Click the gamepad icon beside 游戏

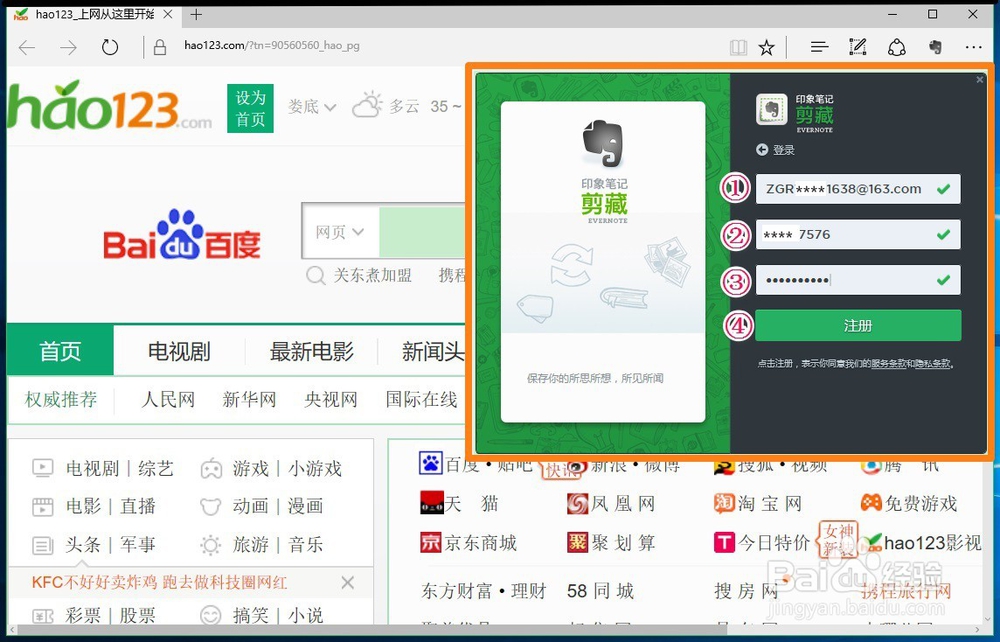211,469
